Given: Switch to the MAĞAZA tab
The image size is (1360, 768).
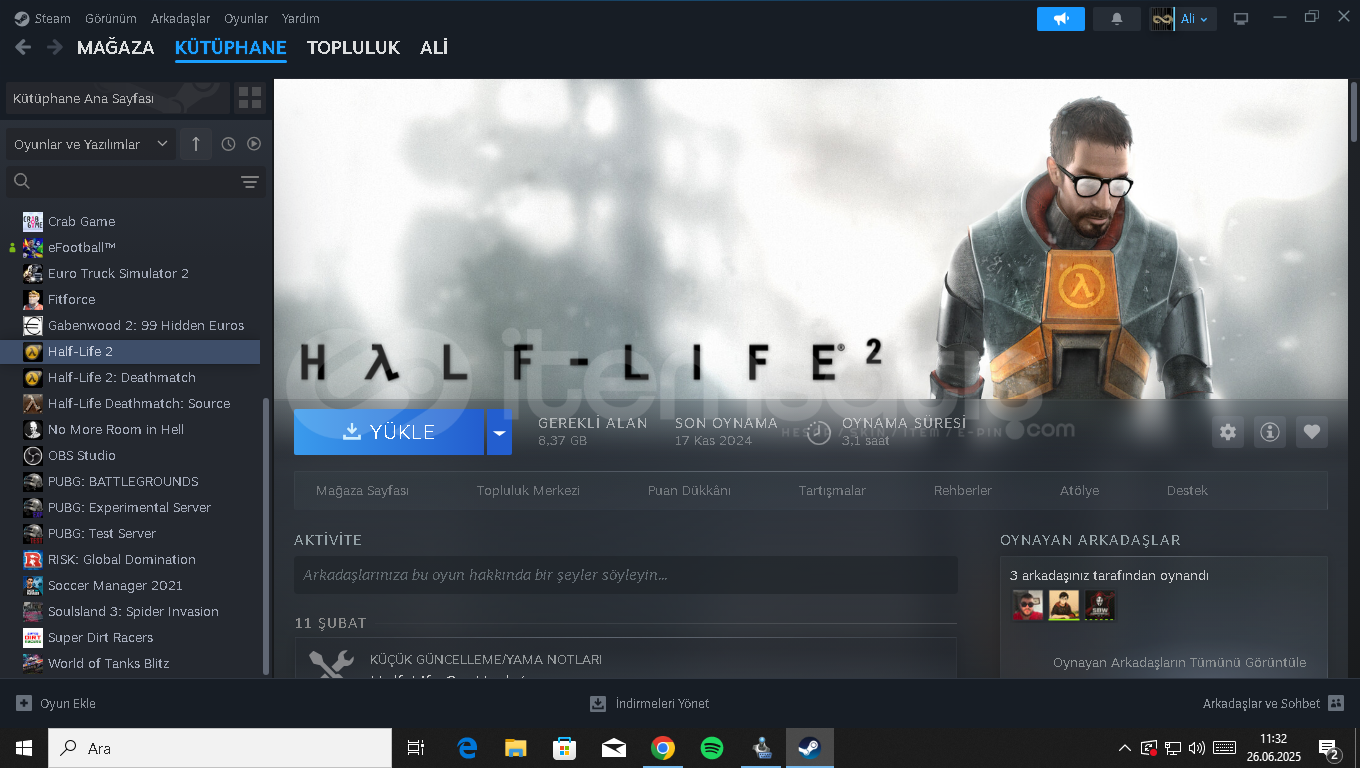Looking at the screenshot, I should (x=116, y=48).
